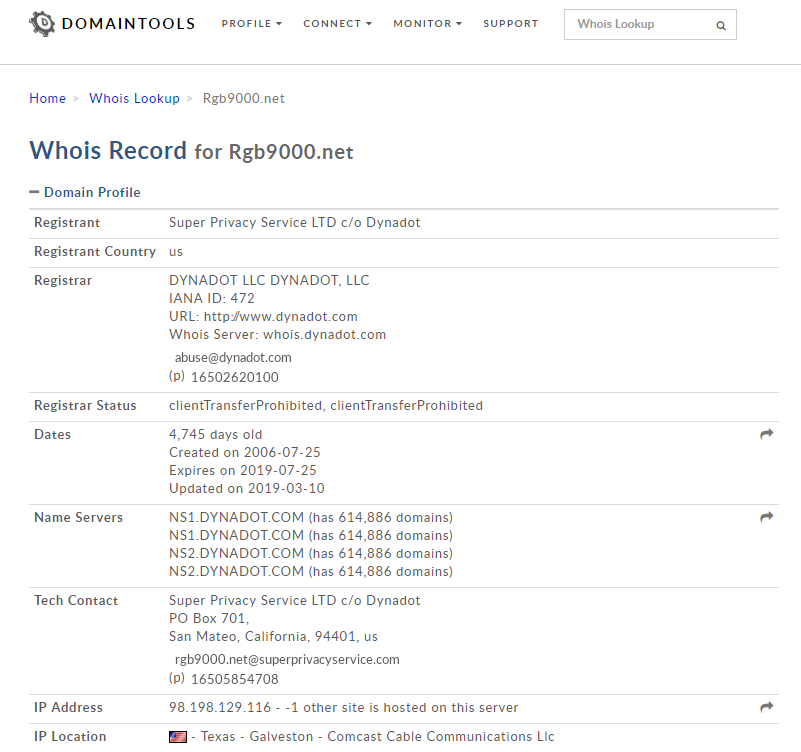Click share arrow in Name Servers row
Image resolution: width=801 pixels, height=752 pixels.
[767, 517]
